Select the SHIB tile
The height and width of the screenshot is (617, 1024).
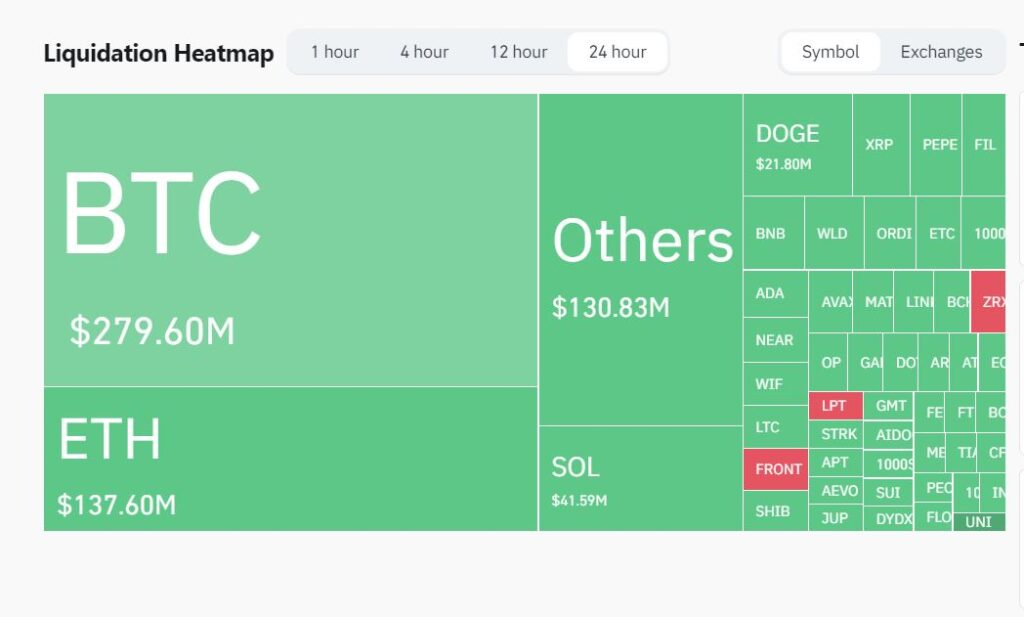(775, 511)
